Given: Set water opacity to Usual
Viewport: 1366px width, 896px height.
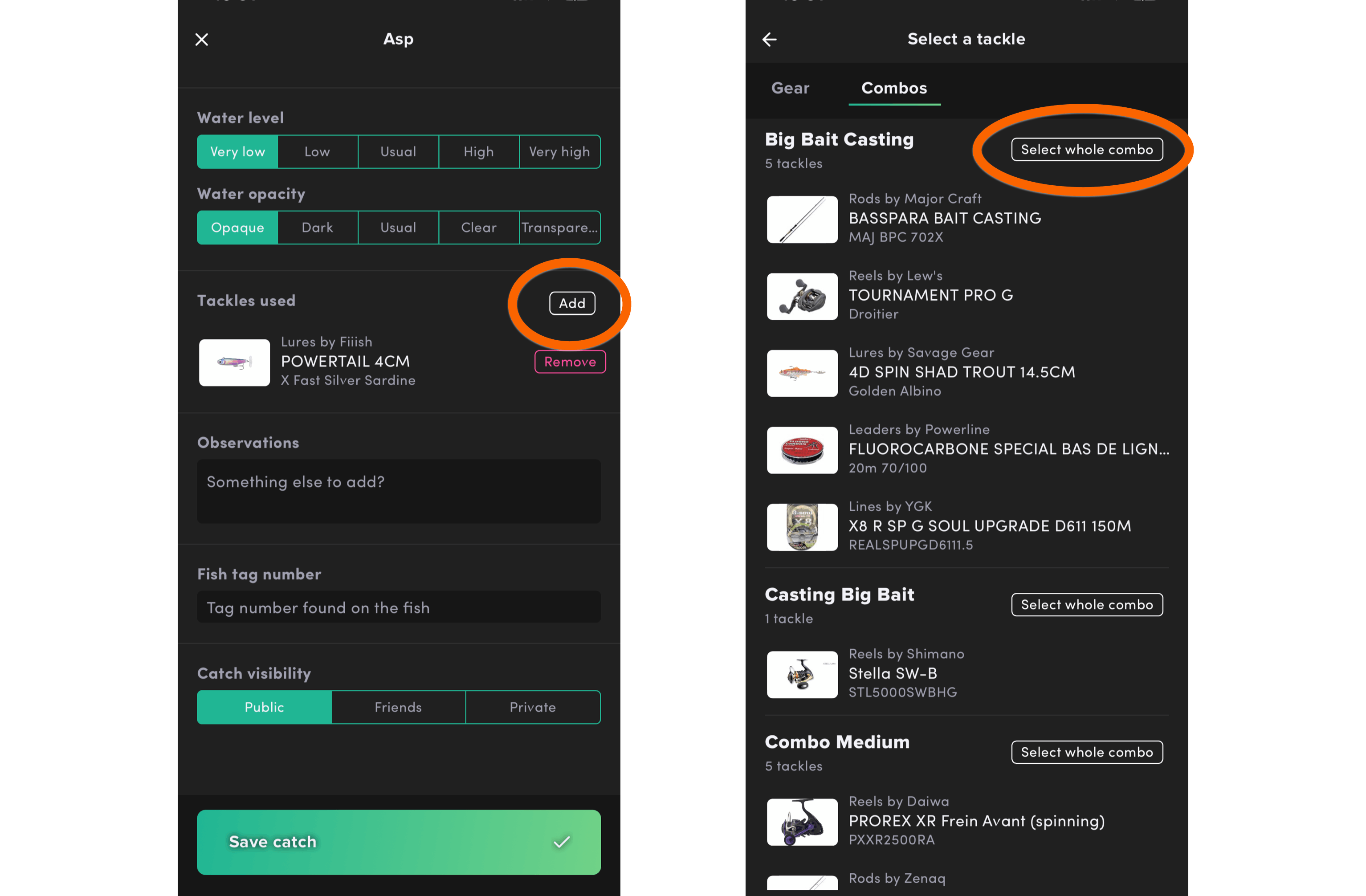Looking at the screenshot, I should coord(398,228).
